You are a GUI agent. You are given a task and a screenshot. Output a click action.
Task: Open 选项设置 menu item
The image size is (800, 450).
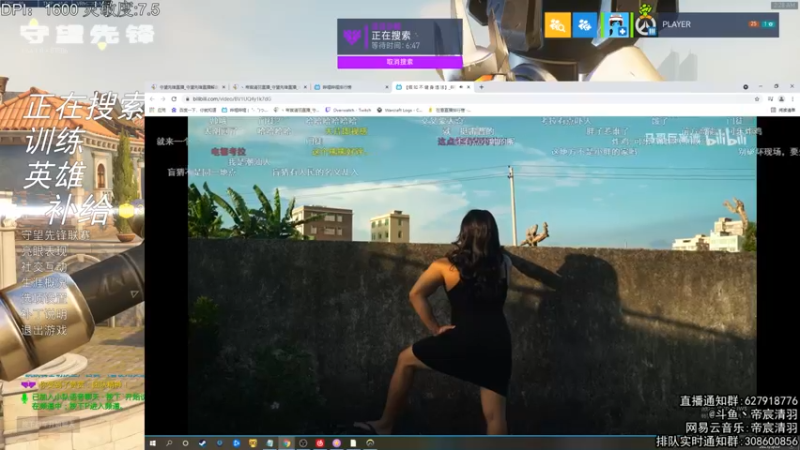tap(44, 298)
